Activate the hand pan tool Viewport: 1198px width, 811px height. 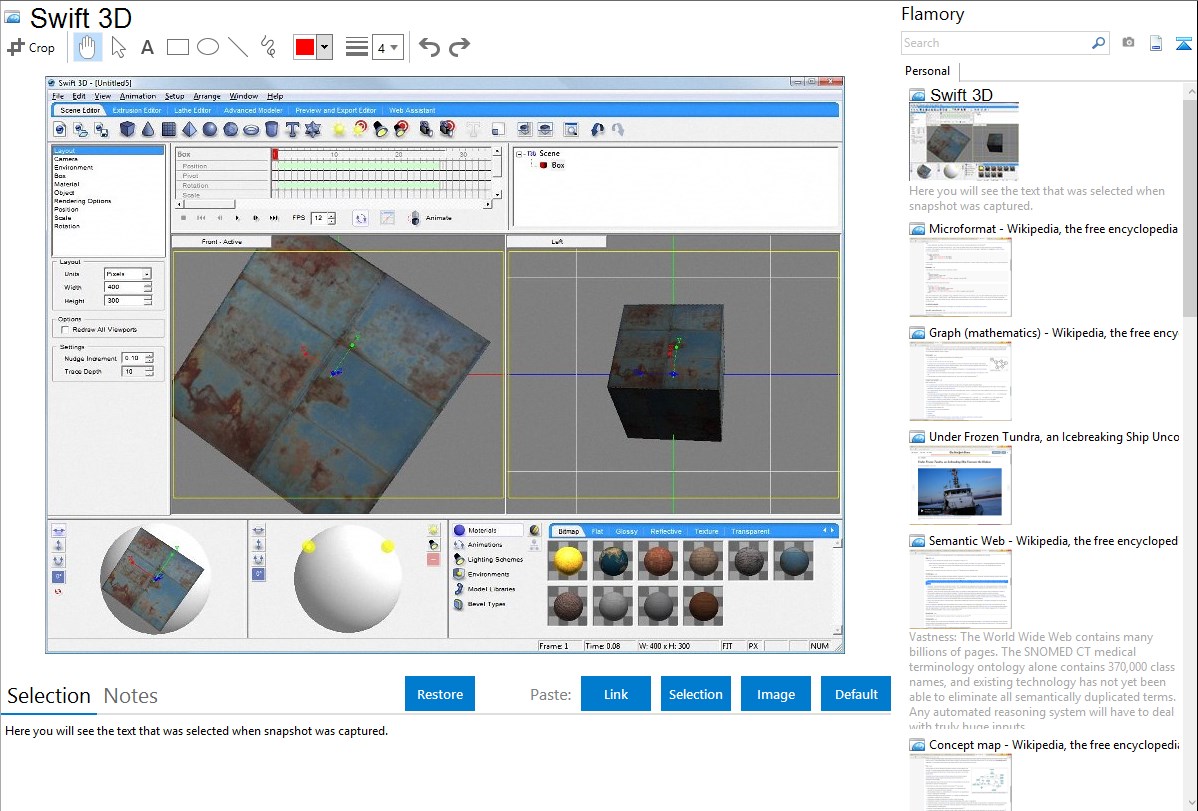[x=88, y=47]
